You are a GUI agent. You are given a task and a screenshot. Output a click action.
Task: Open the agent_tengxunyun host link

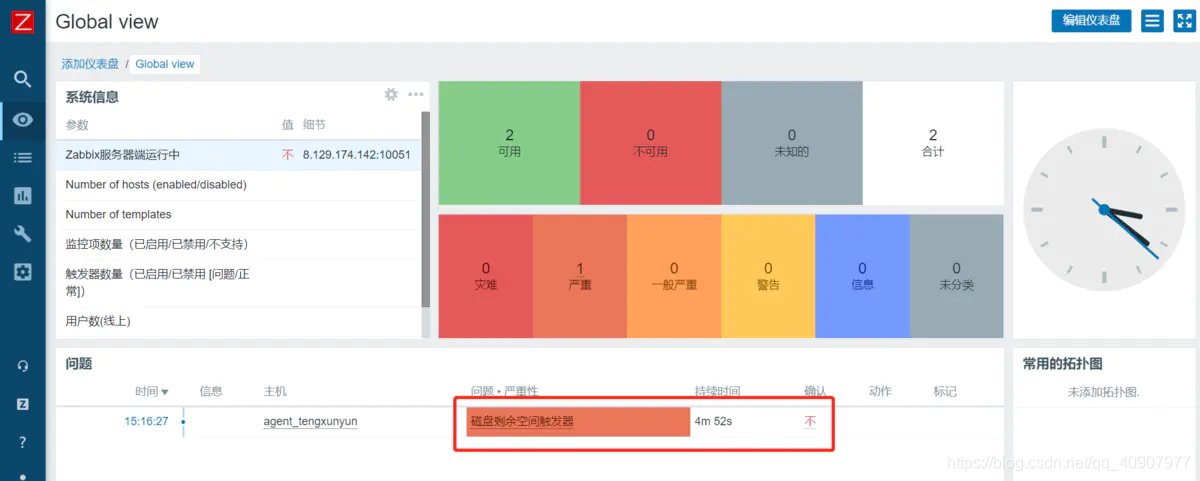(x=310, y=422)
